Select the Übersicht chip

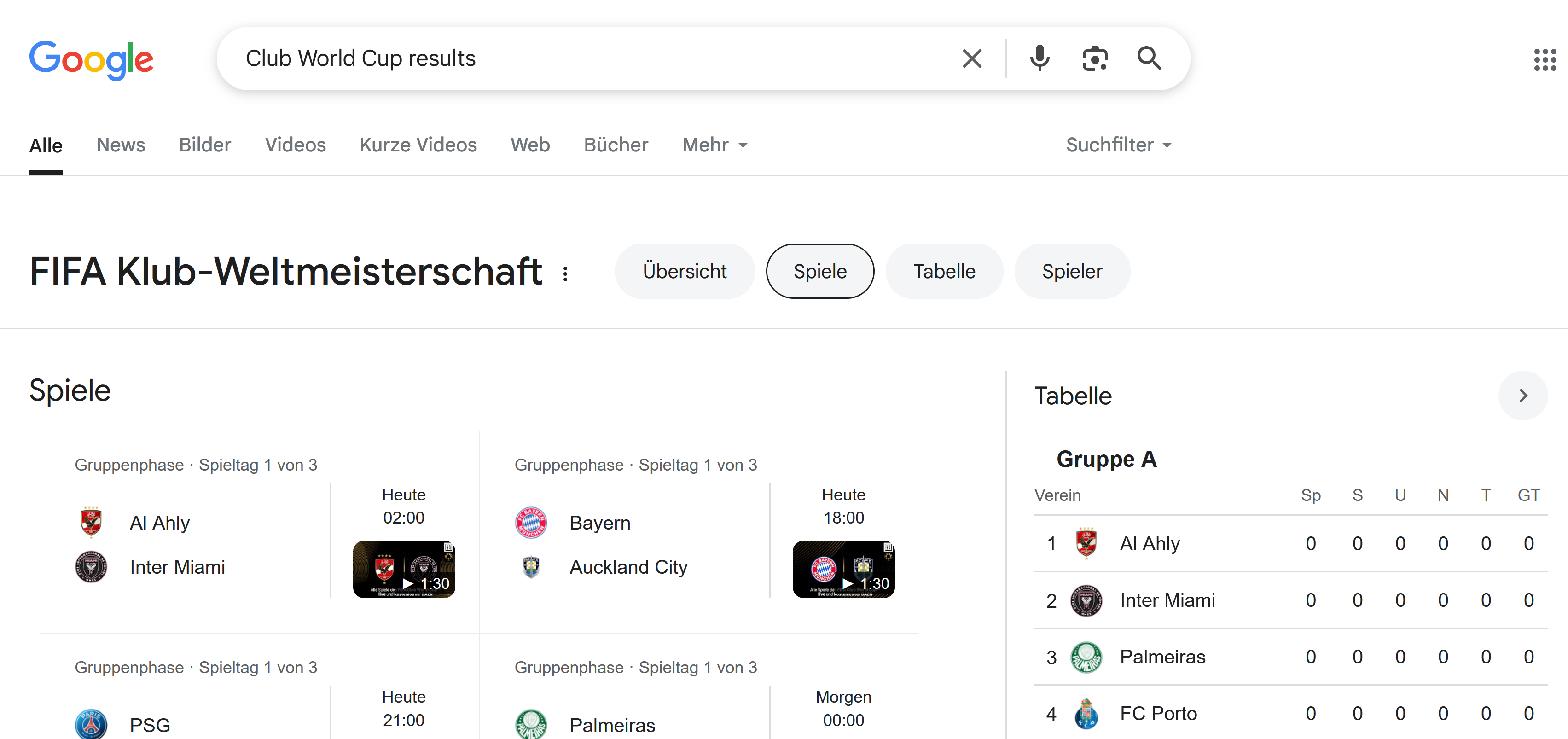coord(685,272)
